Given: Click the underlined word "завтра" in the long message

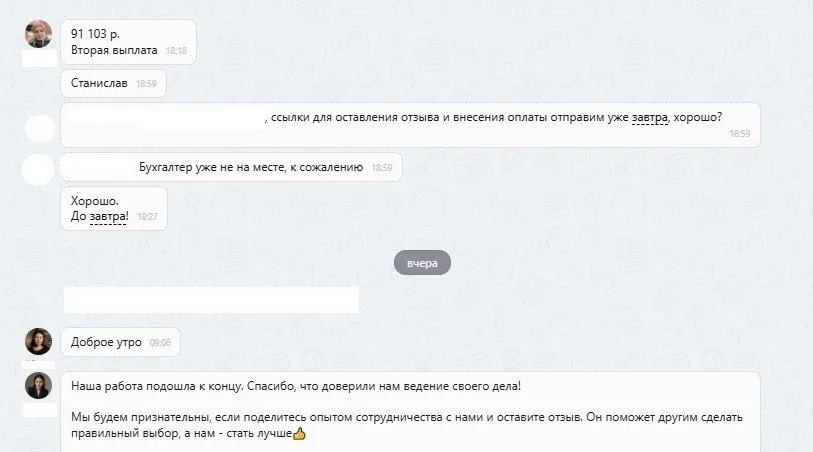Looking at the screenshot, I should point(650,118).
